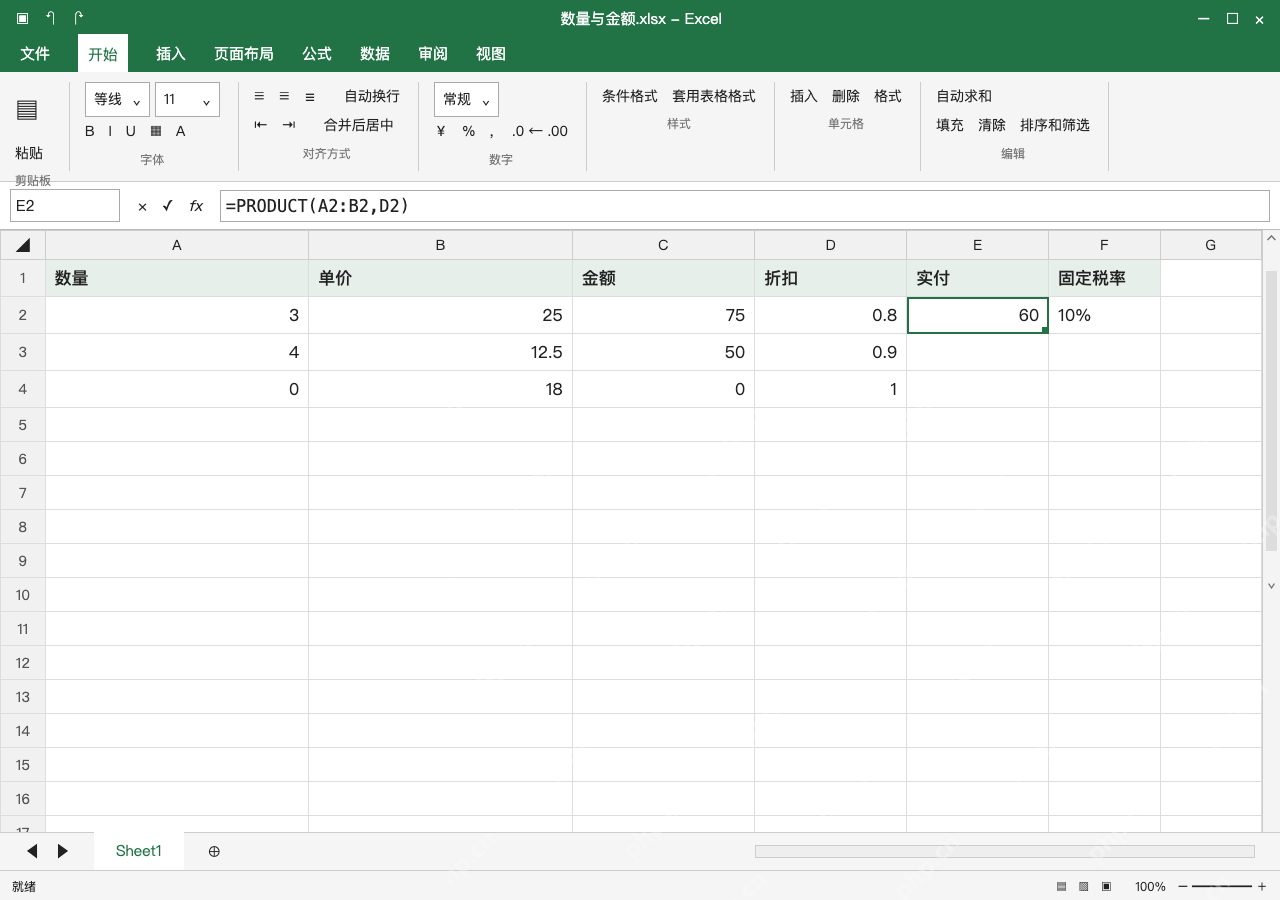Increase the cell indent

pyautogui.click(x=289, y=125)
